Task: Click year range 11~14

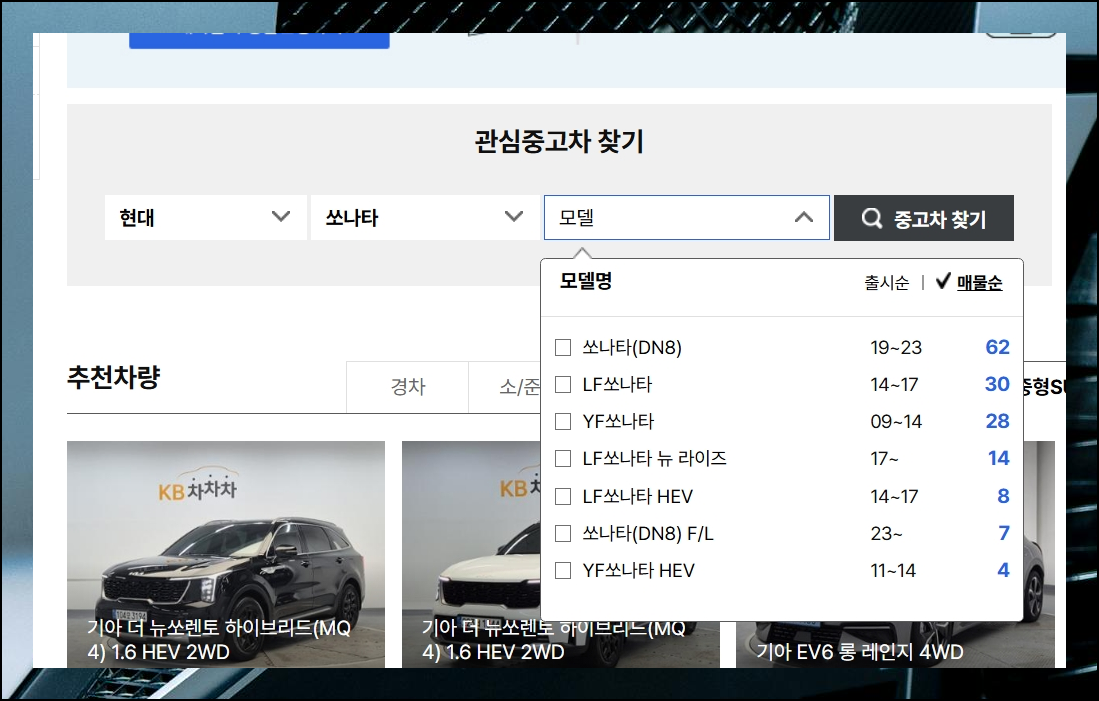Action: (x=893, y=571)
